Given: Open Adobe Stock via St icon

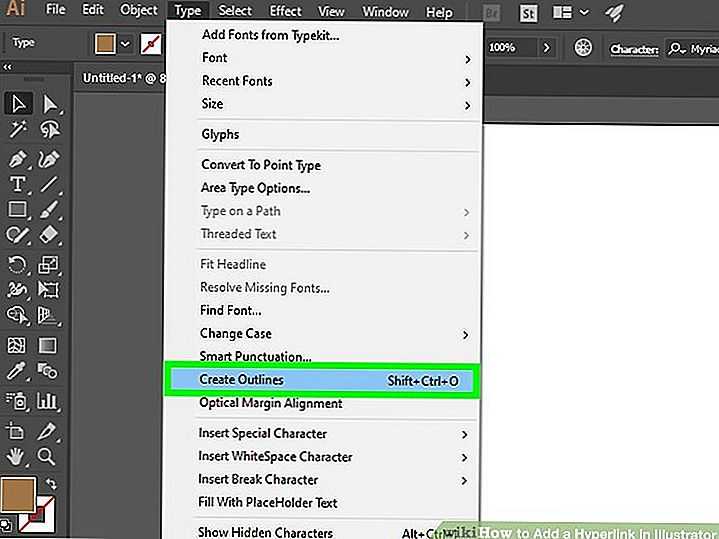Looking at the screenshot, I should click(528, 13).
